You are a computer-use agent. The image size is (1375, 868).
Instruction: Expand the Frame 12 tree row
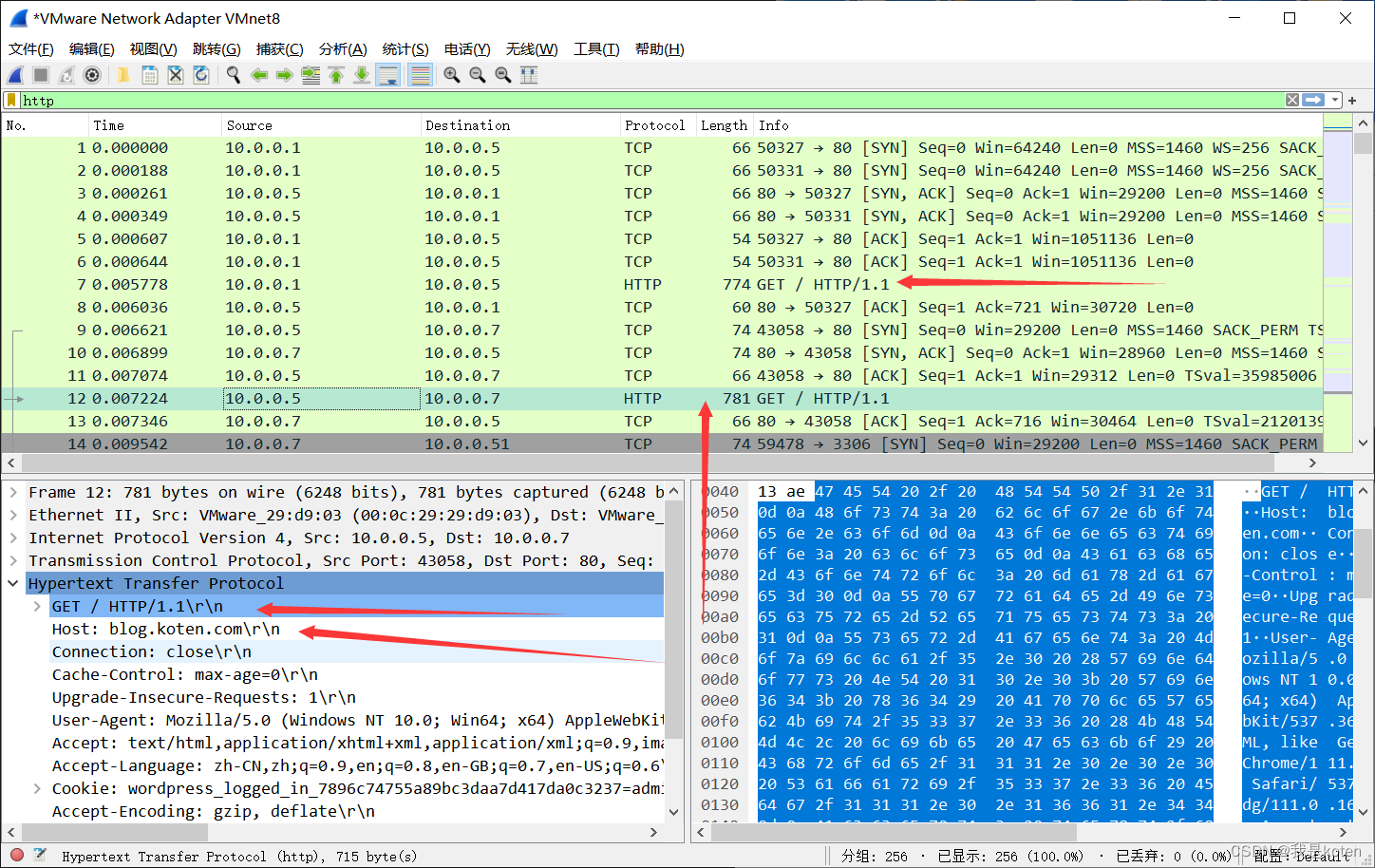click(13, 492)
